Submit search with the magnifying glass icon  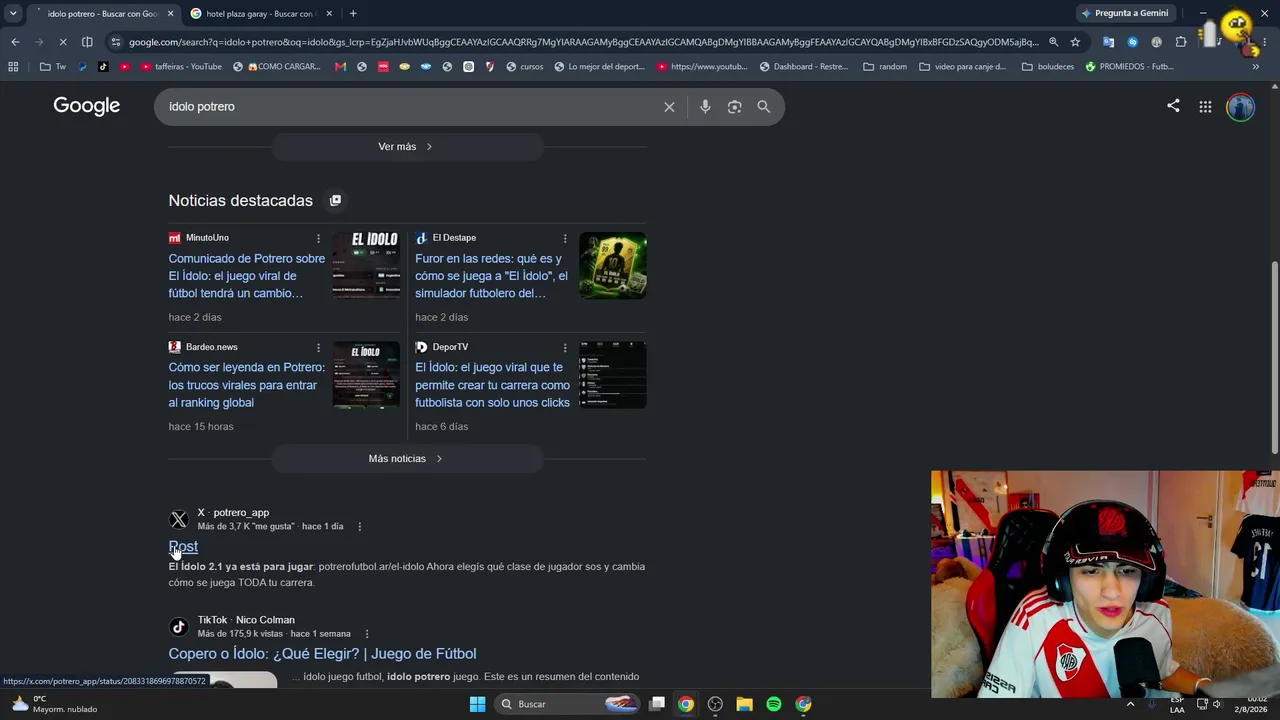pyautogui.click(x=764, y=107)
